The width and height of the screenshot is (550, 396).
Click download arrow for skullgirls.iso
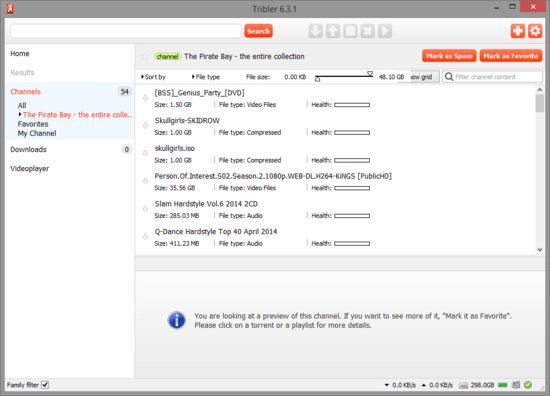[145, 153]
